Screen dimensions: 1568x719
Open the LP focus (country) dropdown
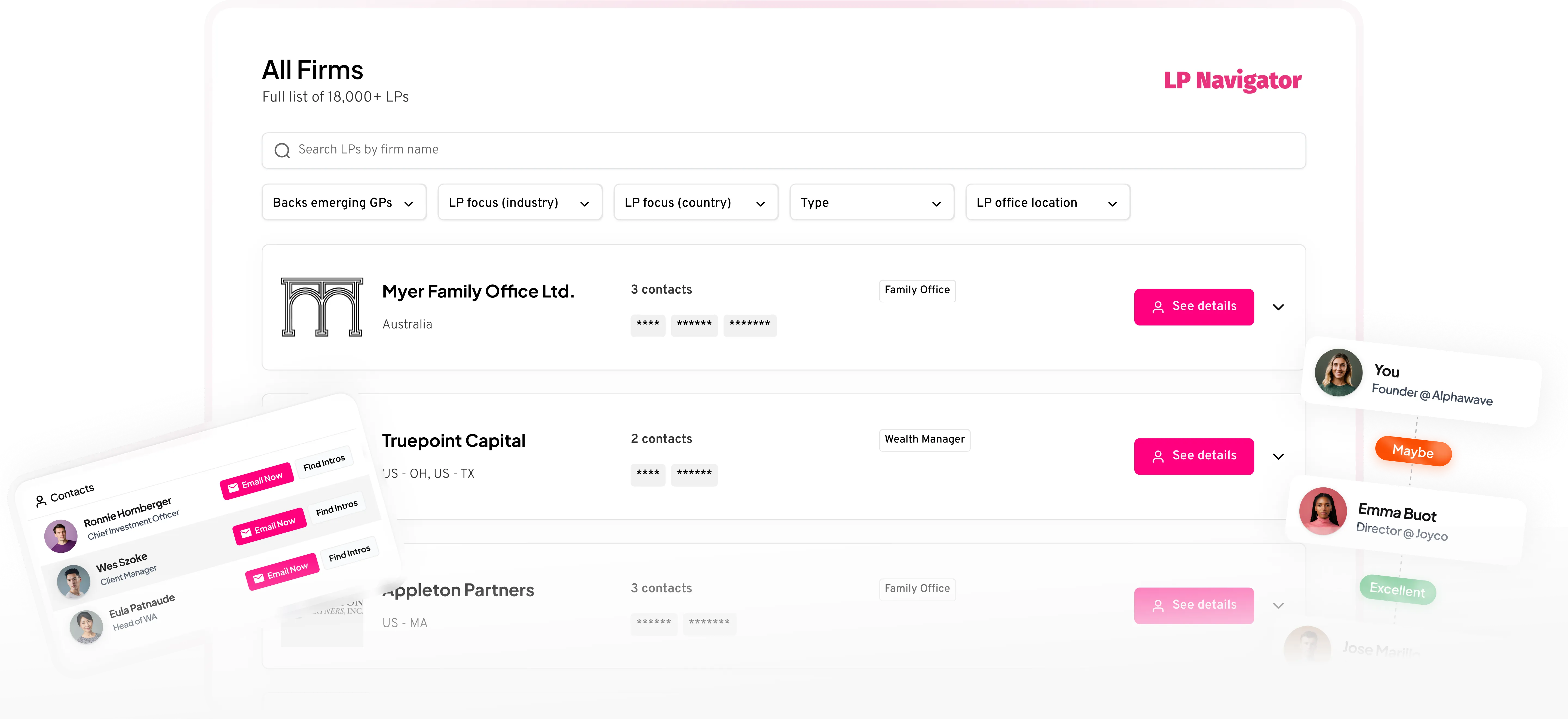tap(696, 202)
